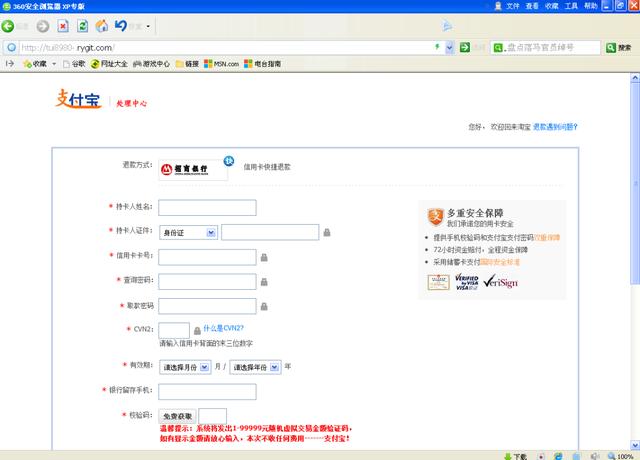640x460 pixels.
Task: Click the CVN2 code input box
Action: point(174,330)
